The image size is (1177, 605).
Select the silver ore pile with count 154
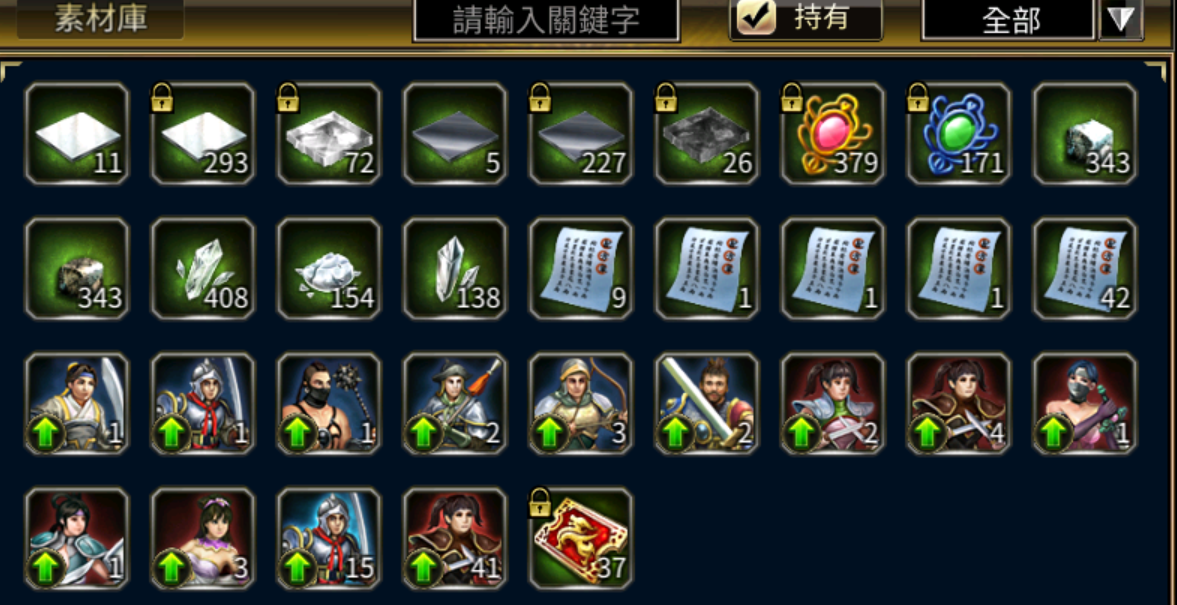329,269
